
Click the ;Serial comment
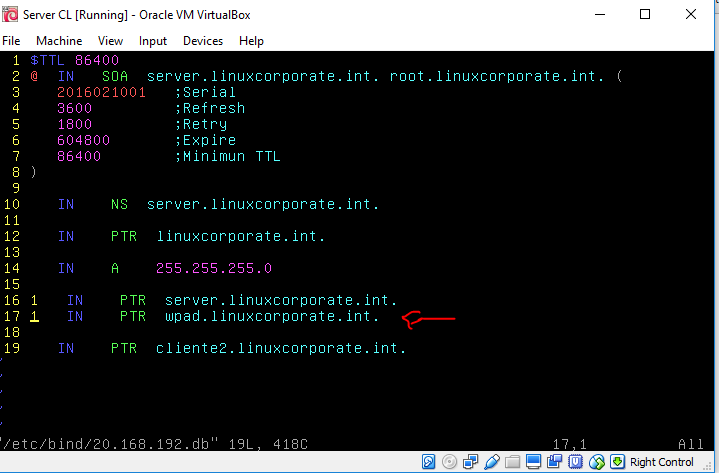[205, 93]
